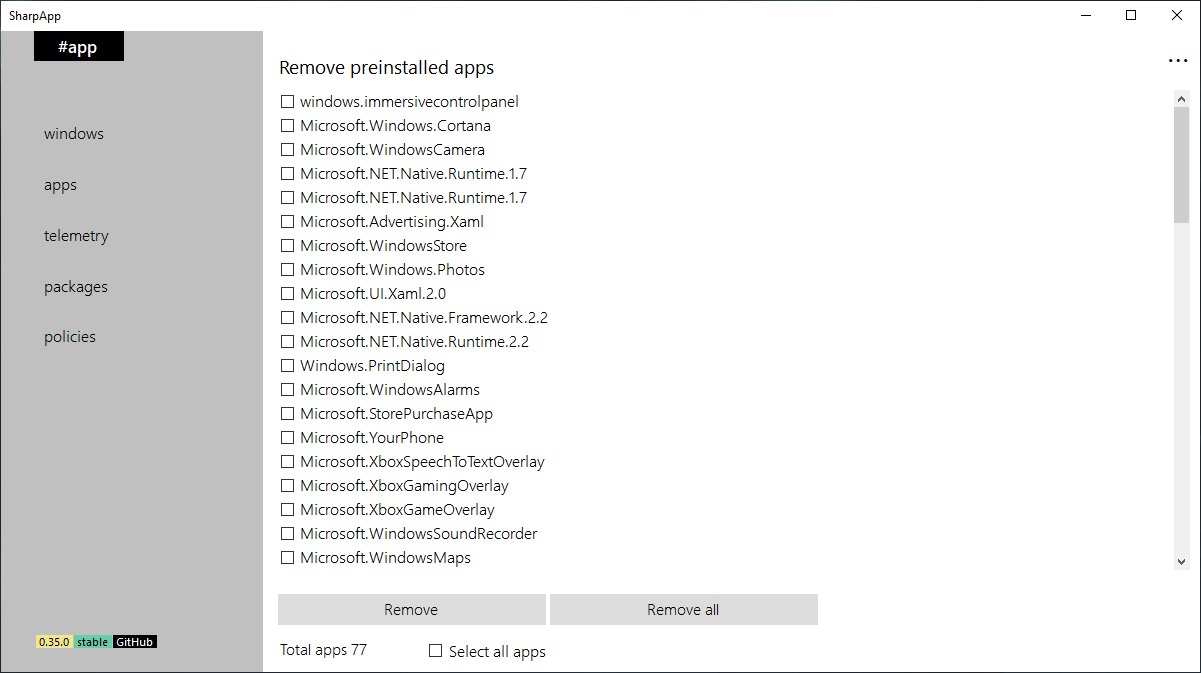
Task: Click the Remove all button
Action: pos(683,610)
